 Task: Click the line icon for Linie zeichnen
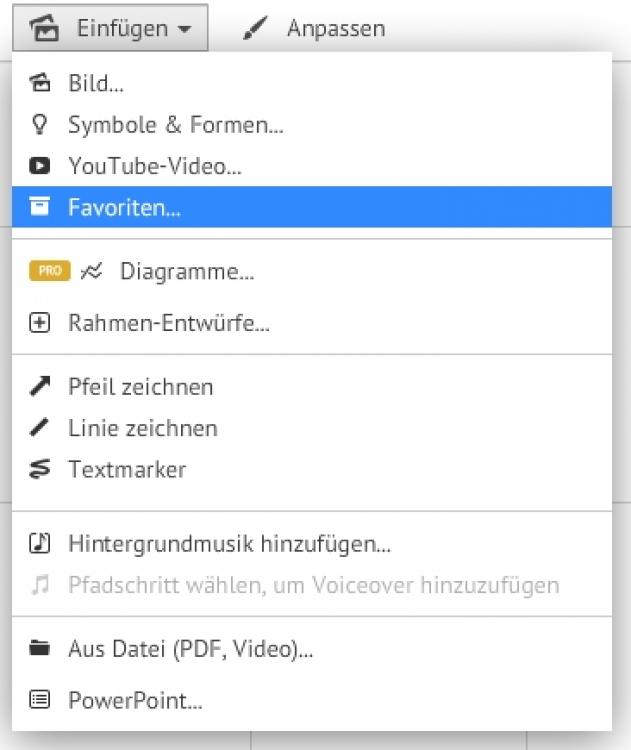pos(40,429)
